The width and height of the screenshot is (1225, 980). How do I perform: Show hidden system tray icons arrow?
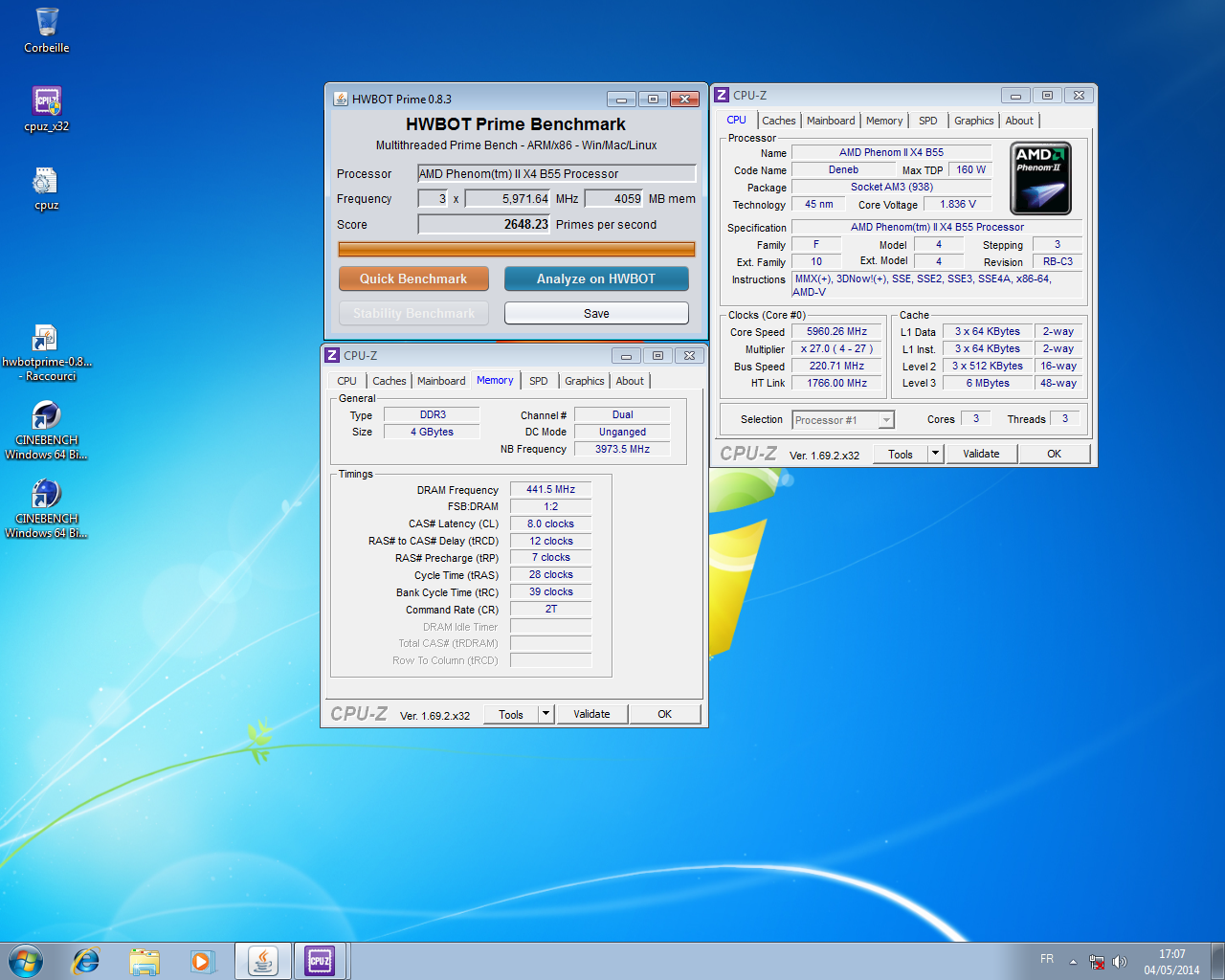[1073, 962]
